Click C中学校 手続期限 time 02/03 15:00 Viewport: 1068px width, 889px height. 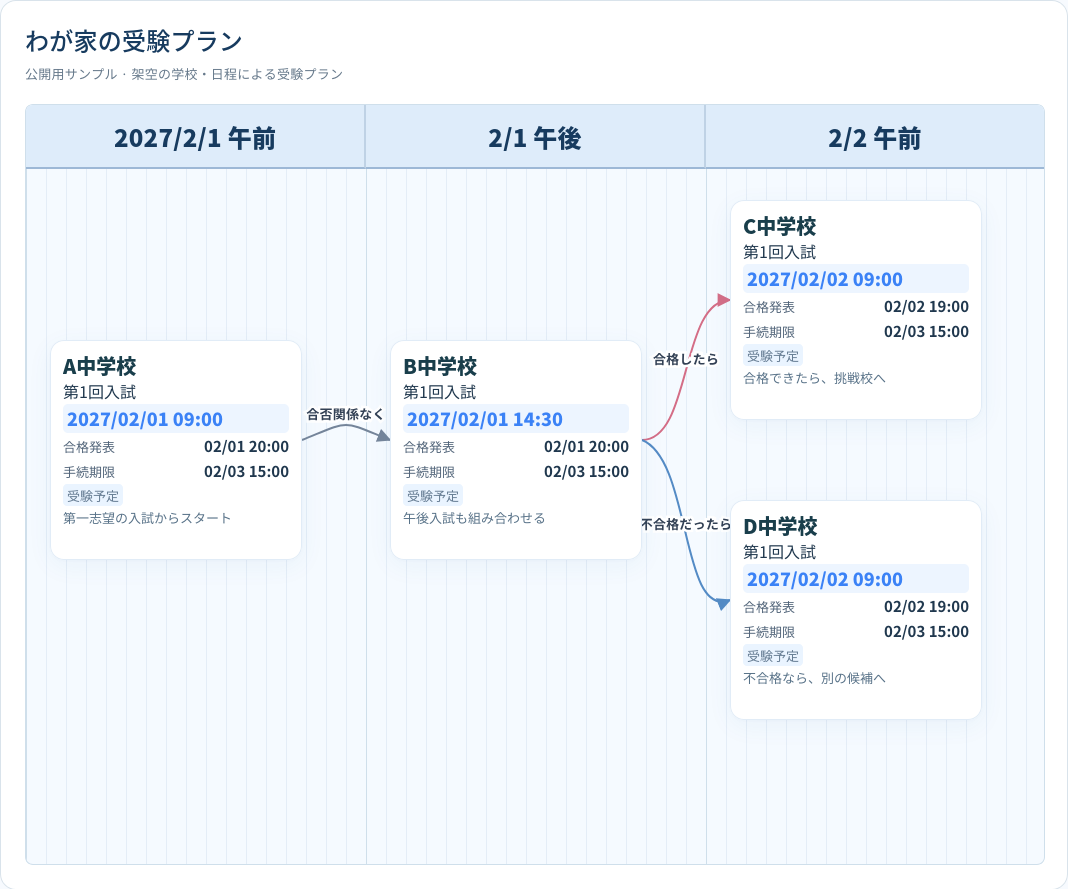tap(926, 332)
